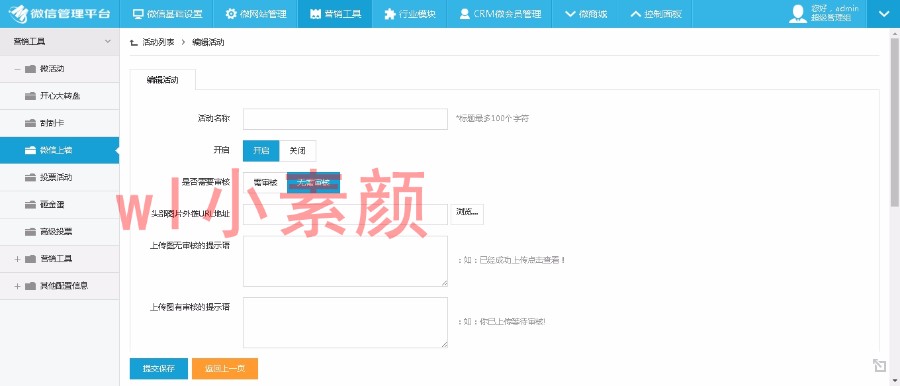Collapse the 微活动 tree group
The image size is (900, 386).
(17, 69)
